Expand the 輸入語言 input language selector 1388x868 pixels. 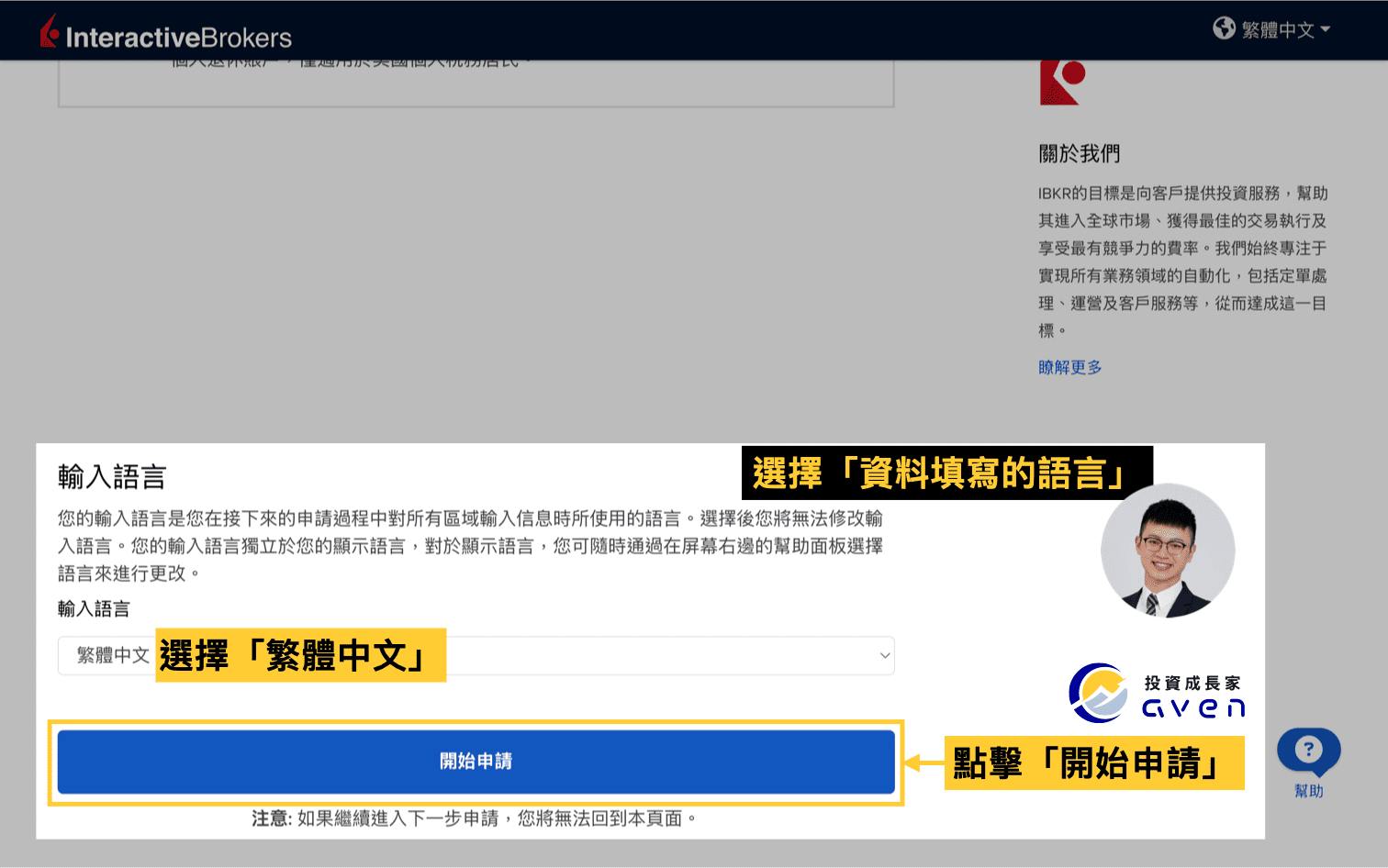point(476,655)
